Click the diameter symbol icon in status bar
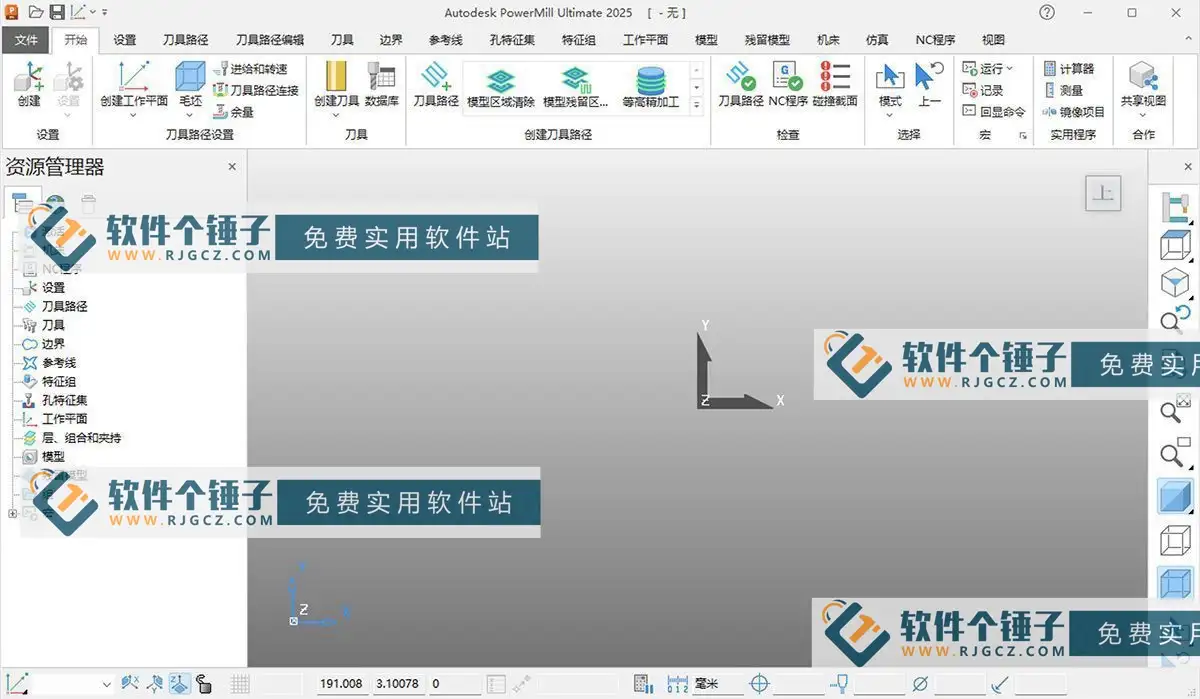This screenshot has width=1200, height=699. click(920, 684)
